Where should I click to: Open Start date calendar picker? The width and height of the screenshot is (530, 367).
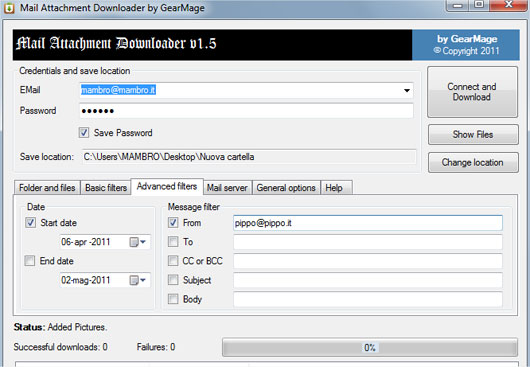coord(138,242)
